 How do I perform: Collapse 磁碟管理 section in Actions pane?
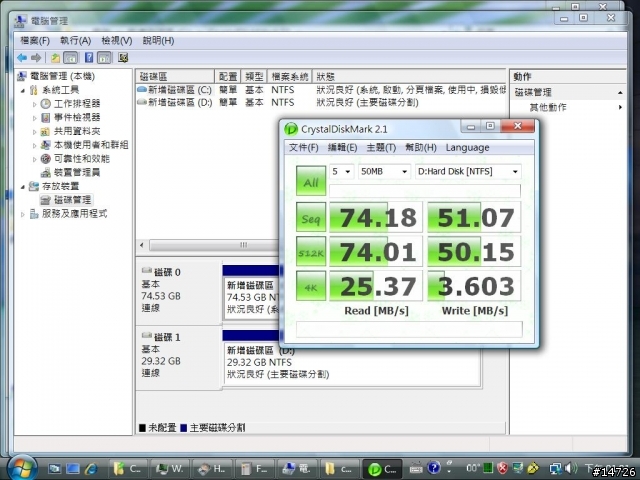pyautogui.click(x=620, y=93)
